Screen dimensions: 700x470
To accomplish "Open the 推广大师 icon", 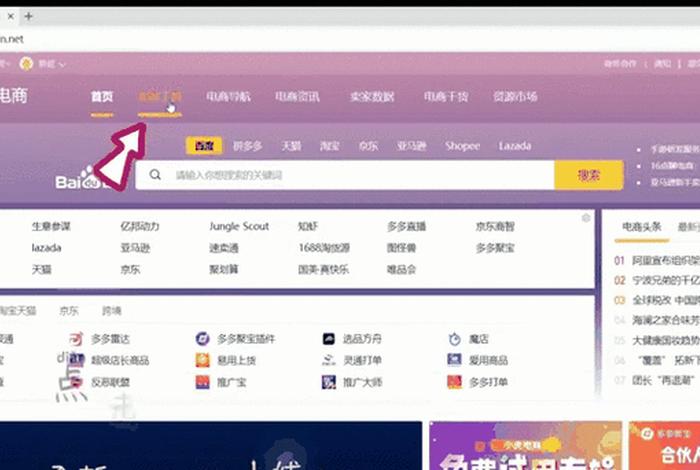I will click(x=328, y=382).
